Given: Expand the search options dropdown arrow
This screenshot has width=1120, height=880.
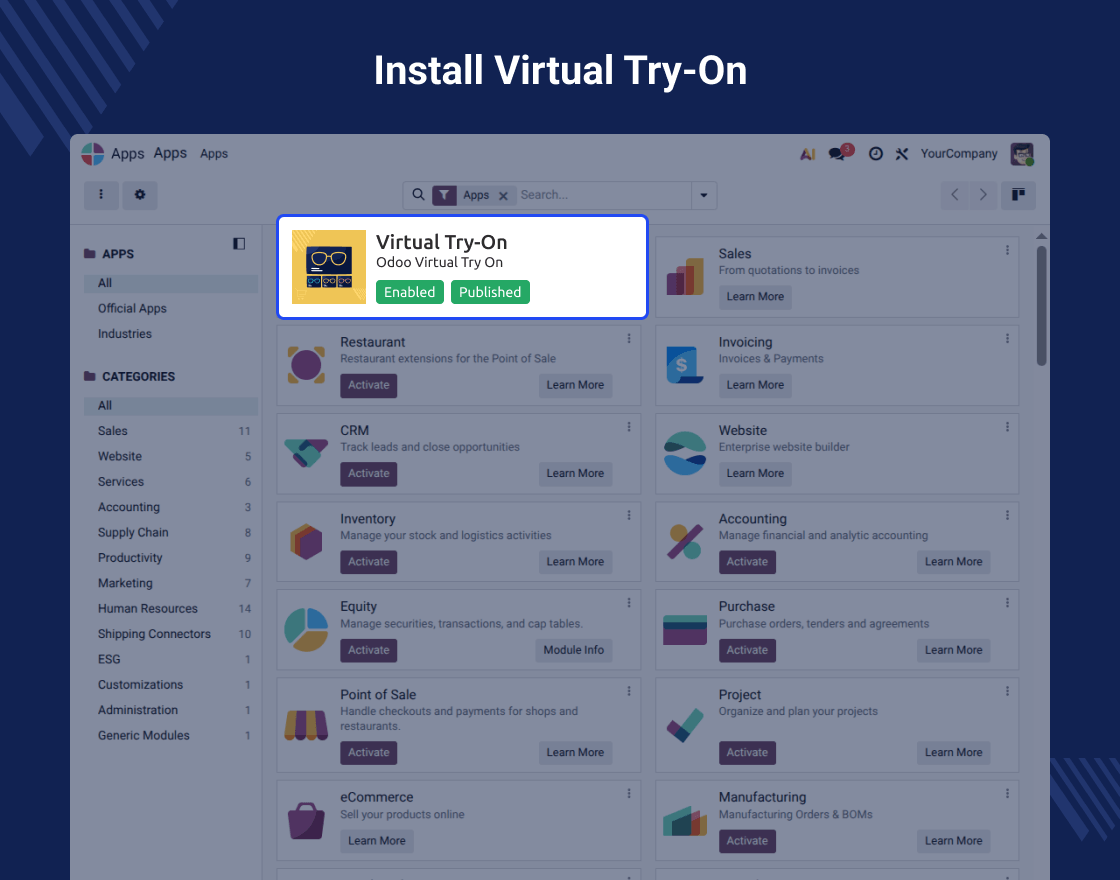Looking at the screenshot, I should click(704, 196).
